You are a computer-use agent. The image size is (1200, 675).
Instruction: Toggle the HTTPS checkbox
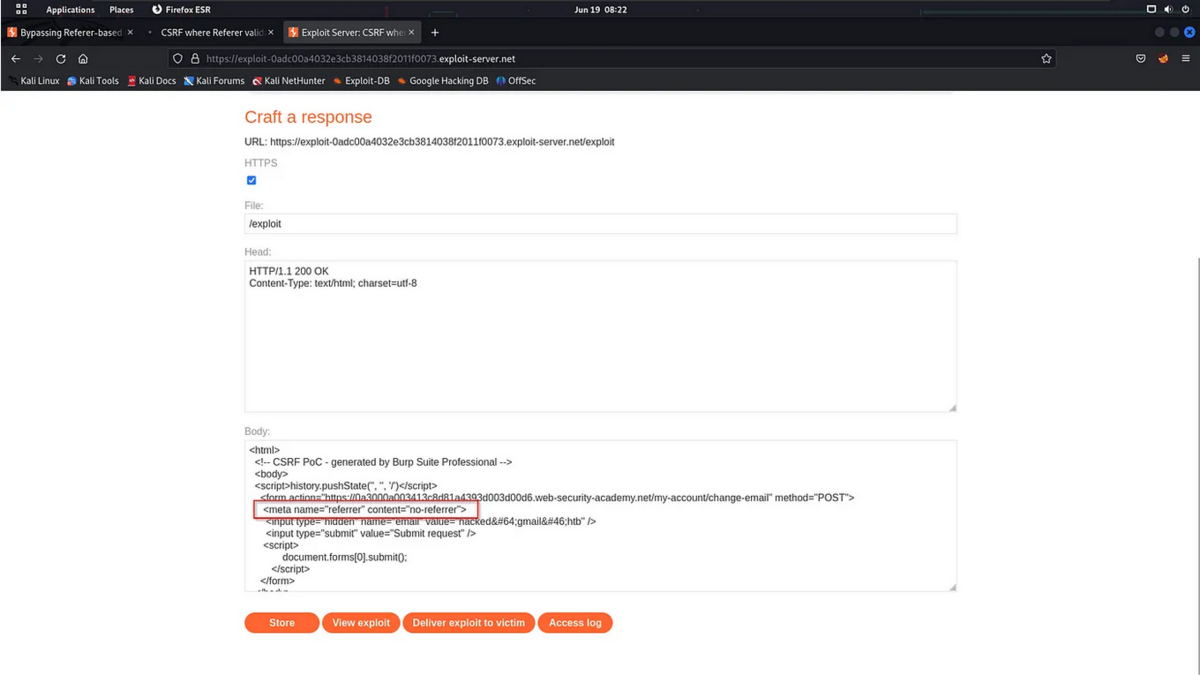(x=251, y=180)
